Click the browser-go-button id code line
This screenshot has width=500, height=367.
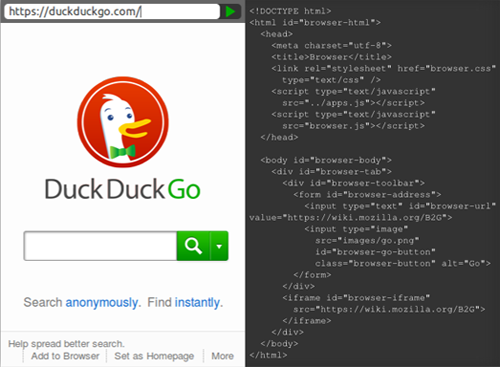pos(375,252)
